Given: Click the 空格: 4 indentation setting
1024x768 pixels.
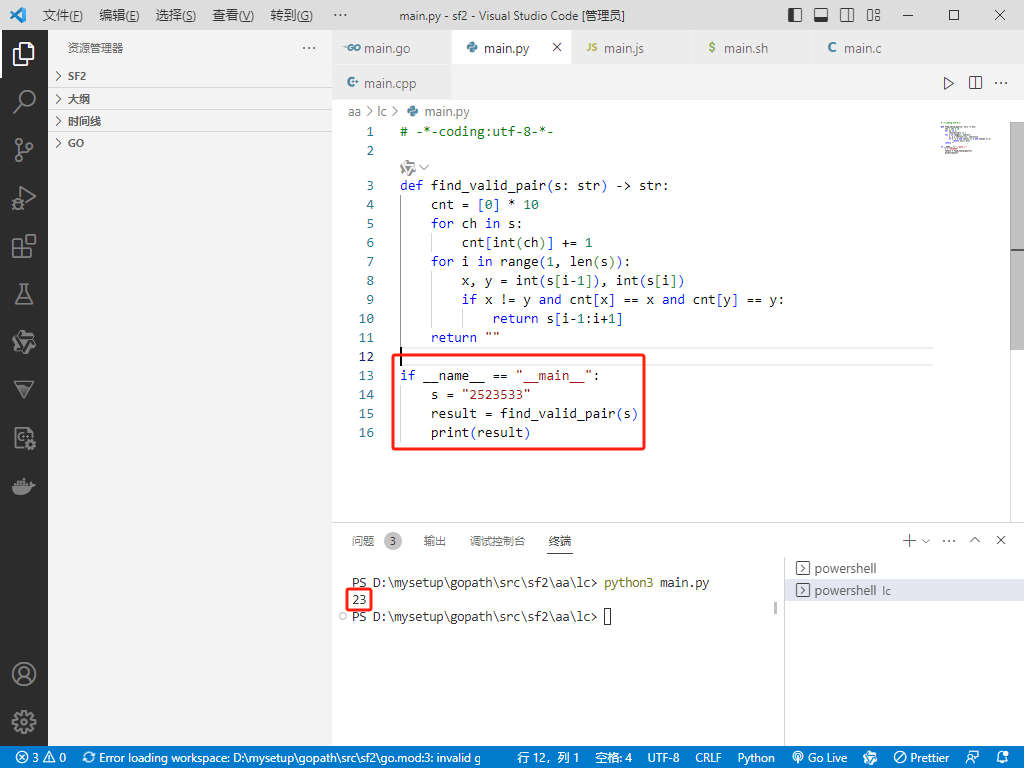Looking at the screenshot, I should pos(613,758).
